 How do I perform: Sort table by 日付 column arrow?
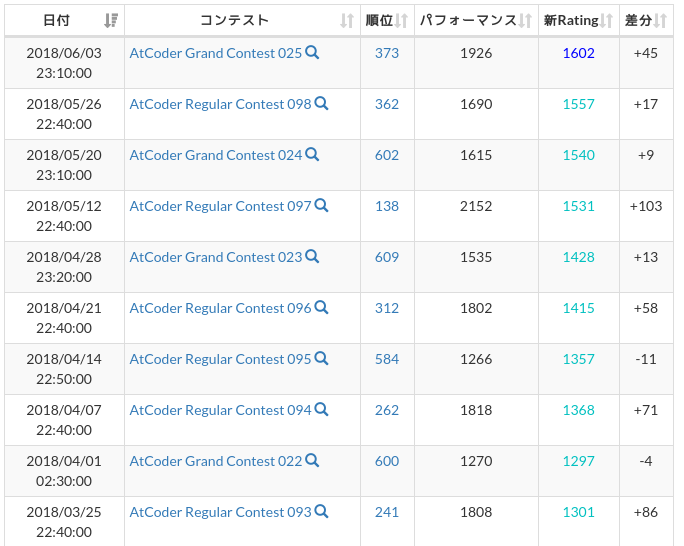point(111,20)
